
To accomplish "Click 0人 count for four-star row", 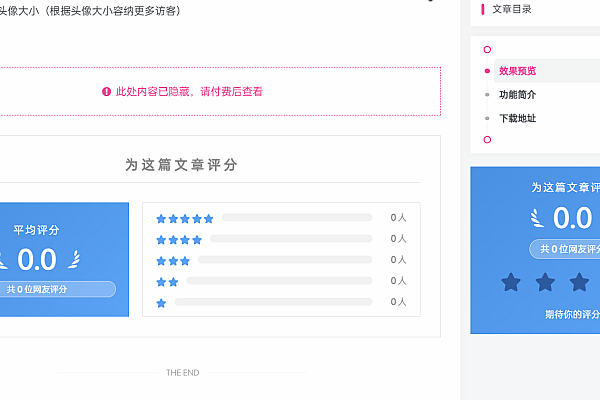I will [398, 238].
